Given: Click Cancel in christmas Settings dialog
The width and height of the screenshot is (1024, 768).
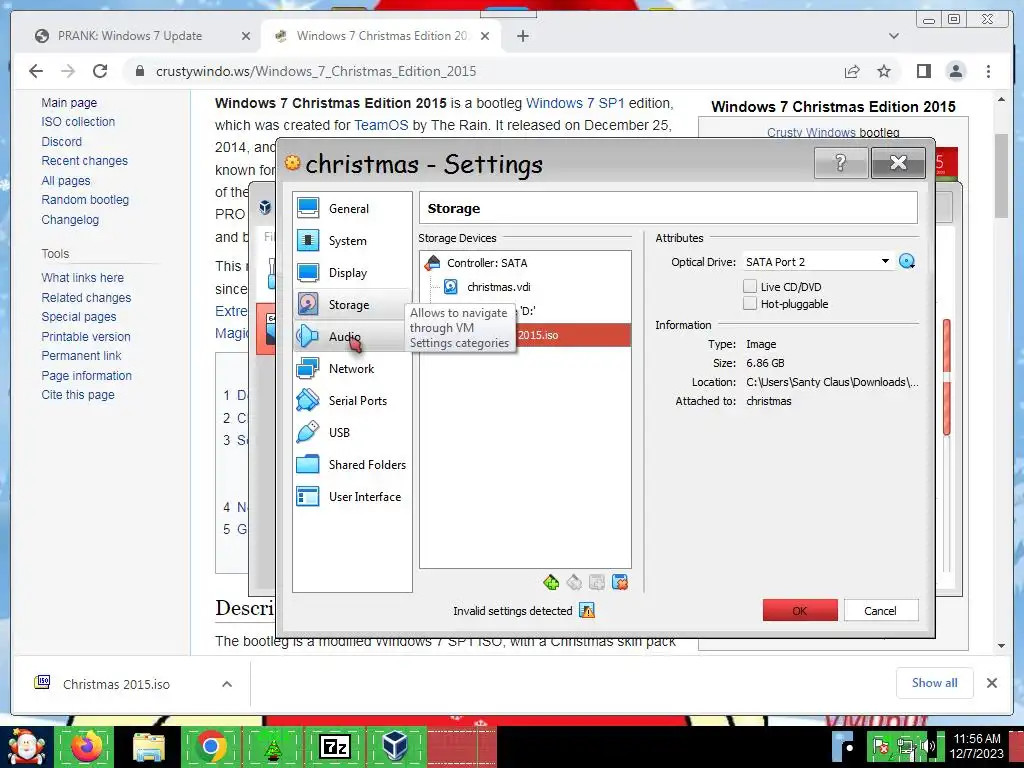Looking at the screenshot, I should point(880,611).
